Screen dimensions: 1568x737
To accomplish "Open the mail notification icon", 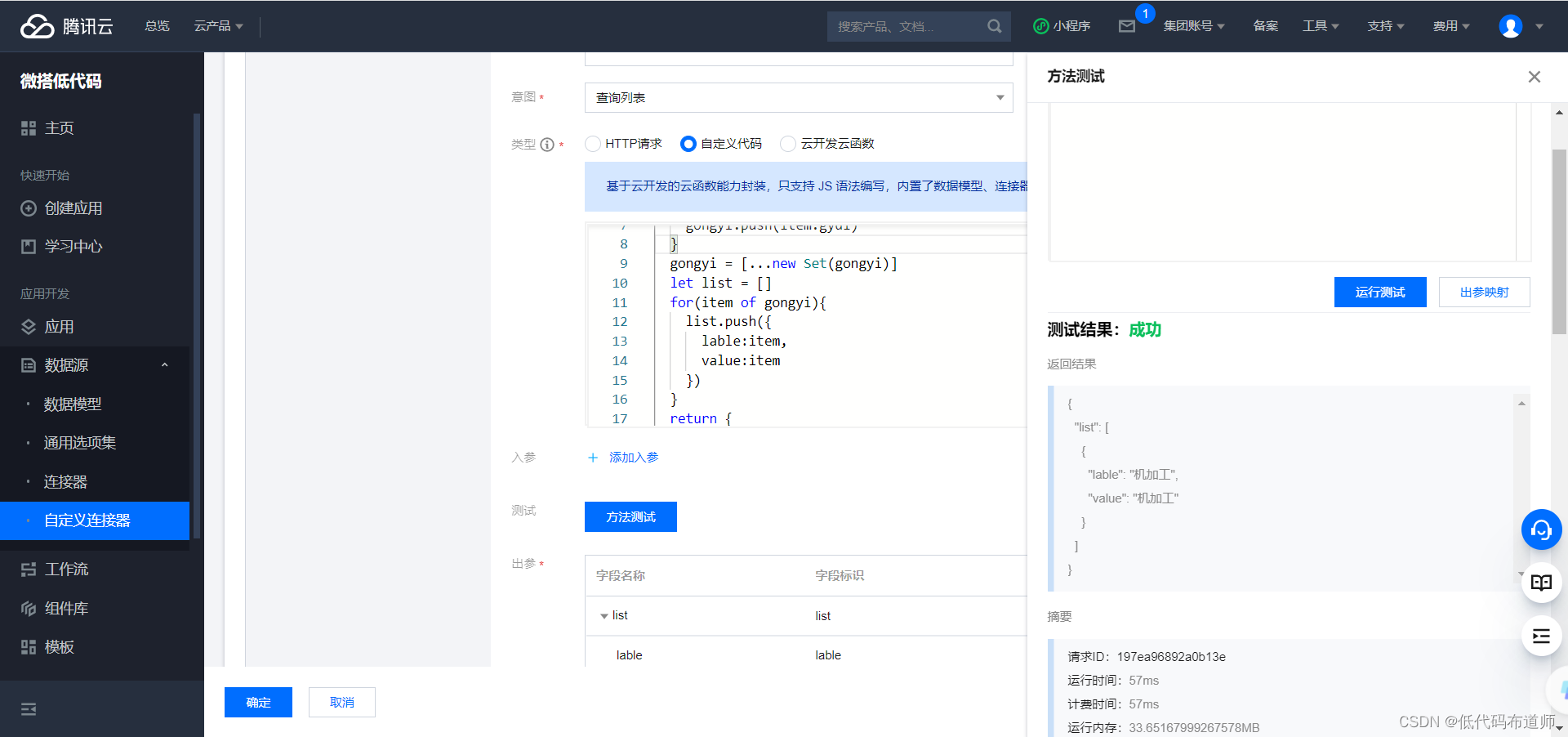I will [1127, 26].
